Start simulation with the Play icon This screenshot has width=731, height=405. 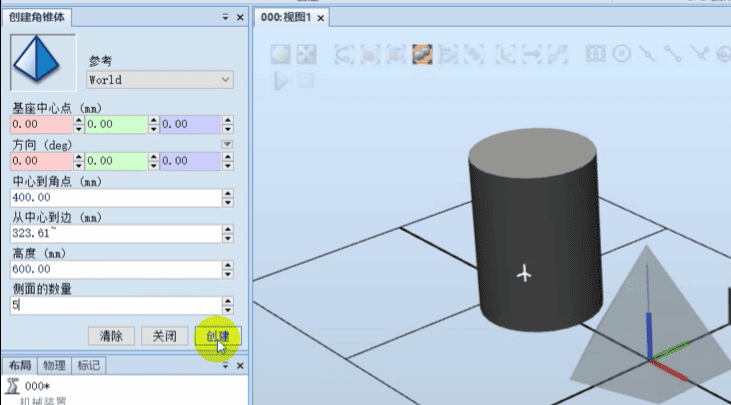tap(281, 81)
